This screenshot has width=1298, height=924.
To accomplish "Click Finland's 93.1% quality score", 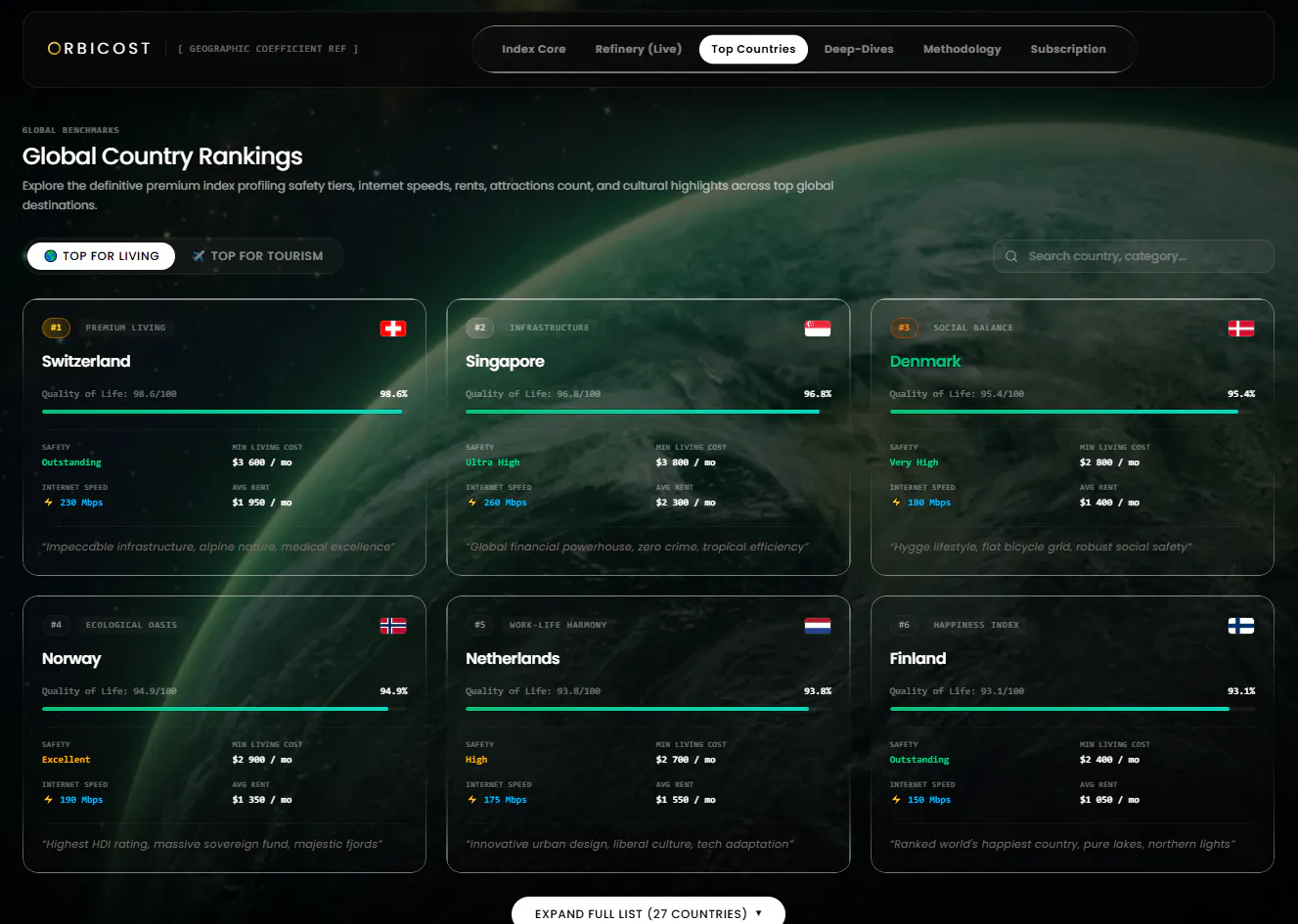I will [x=1241, y=691].
